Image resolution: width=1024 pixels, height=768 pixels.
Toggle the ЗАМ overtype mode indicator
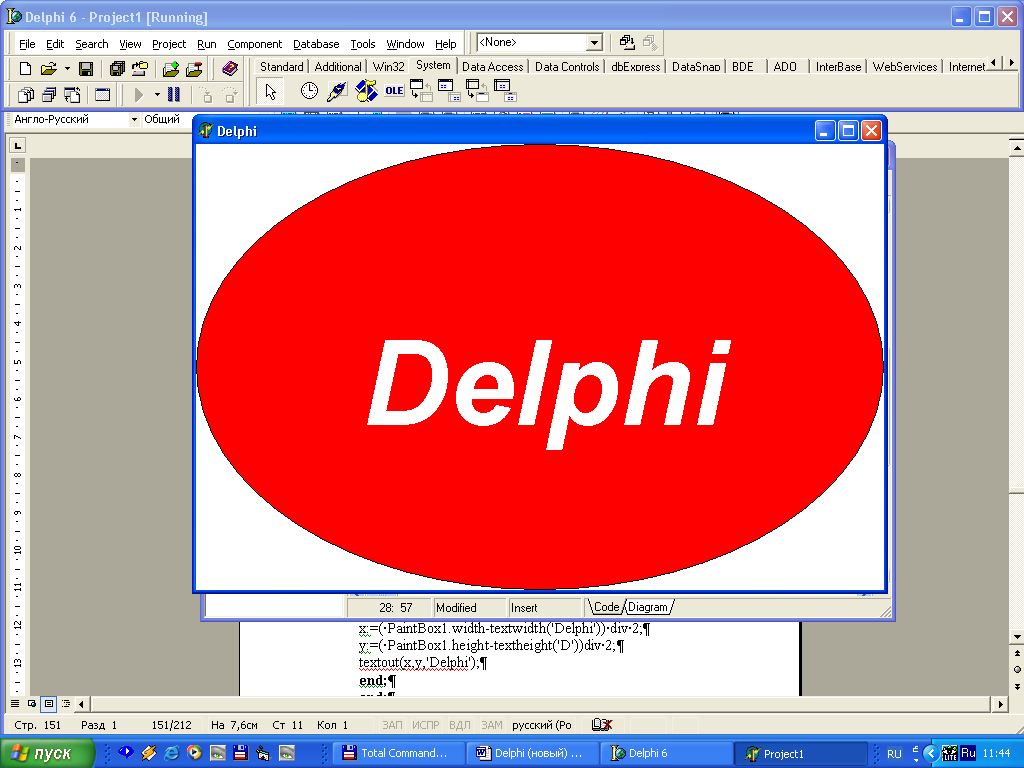pos(492,725)
